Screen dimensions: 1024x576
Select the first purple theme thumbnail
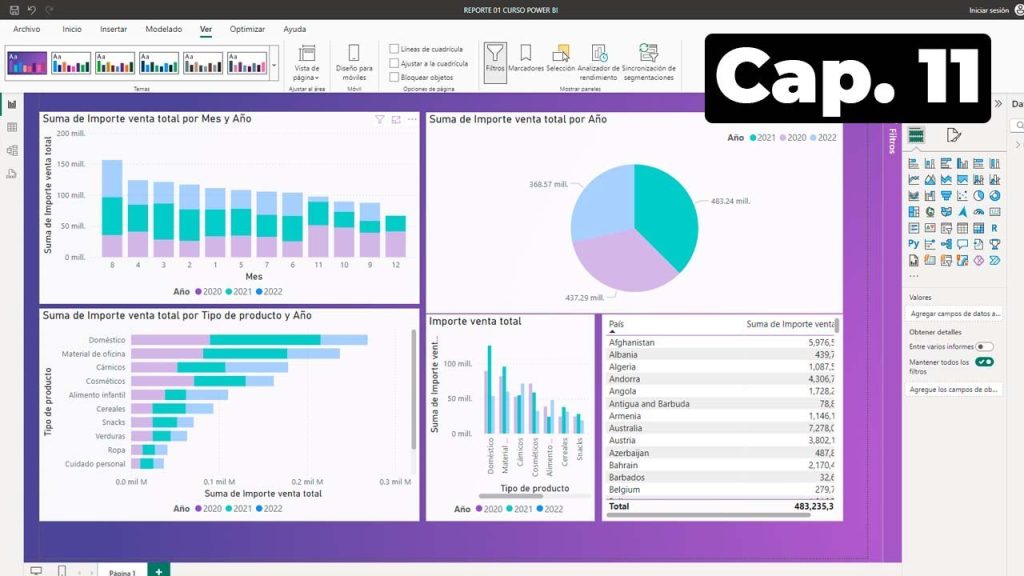point(27,63)
